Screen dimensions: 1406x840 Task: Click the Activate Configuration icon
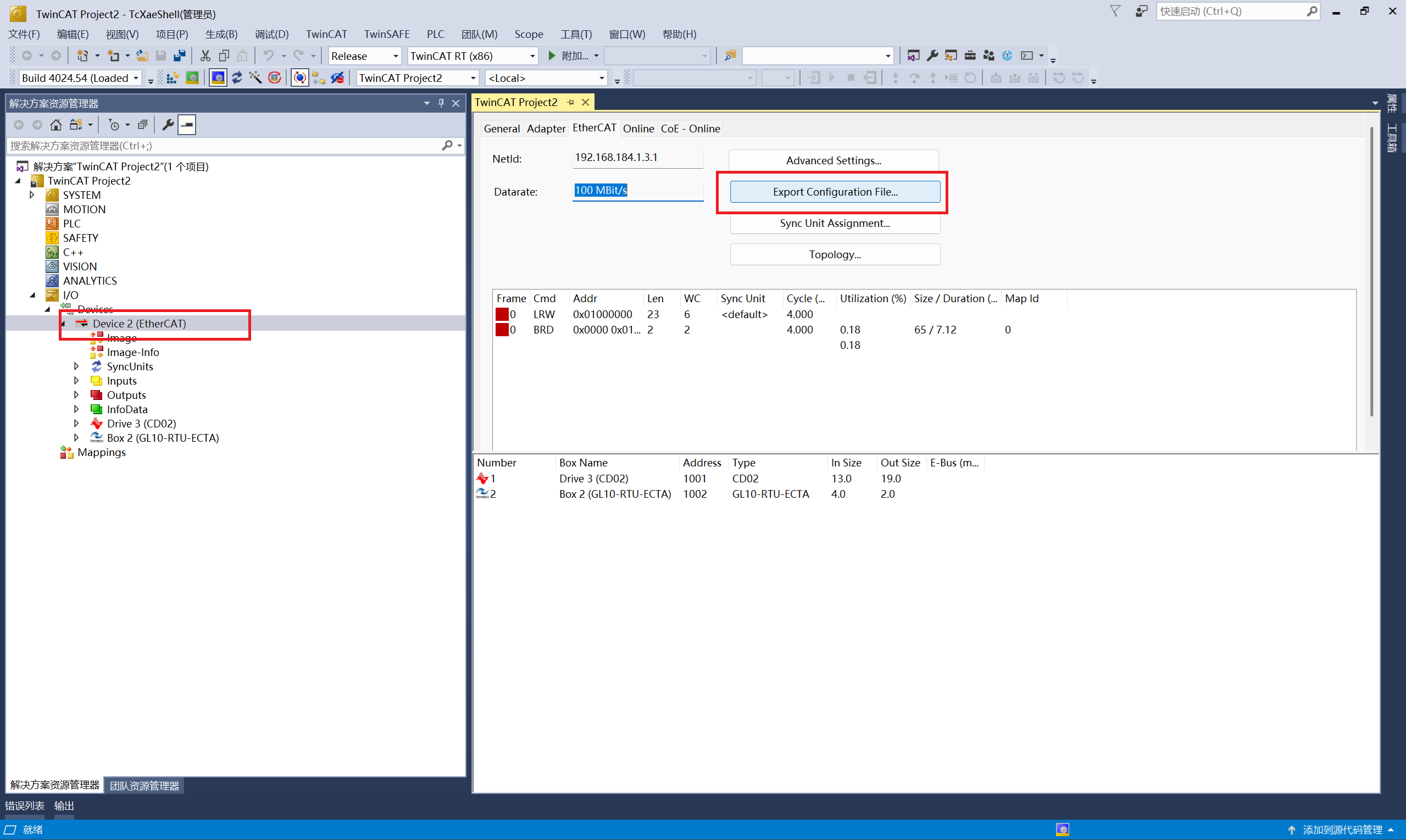point(173,77)
